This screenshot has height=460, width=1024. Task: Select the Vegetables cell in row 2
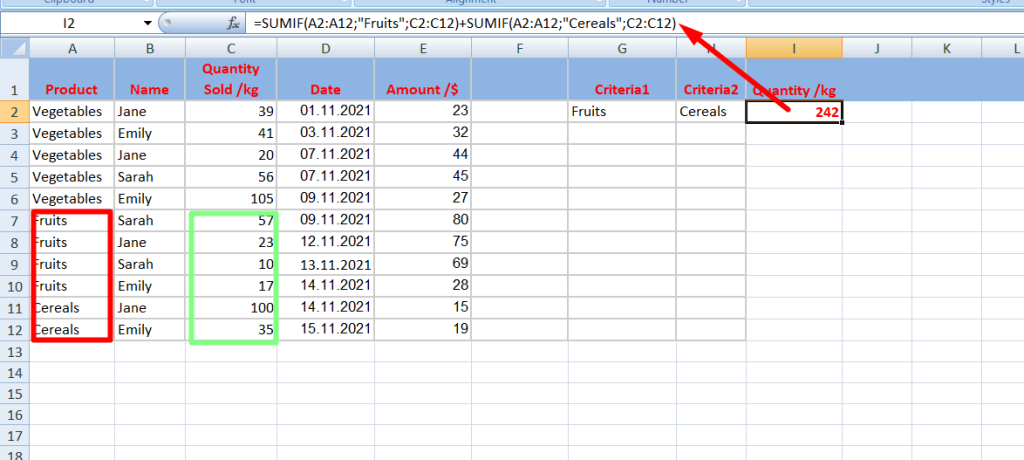pyautogui.click(x=72, y=111)
